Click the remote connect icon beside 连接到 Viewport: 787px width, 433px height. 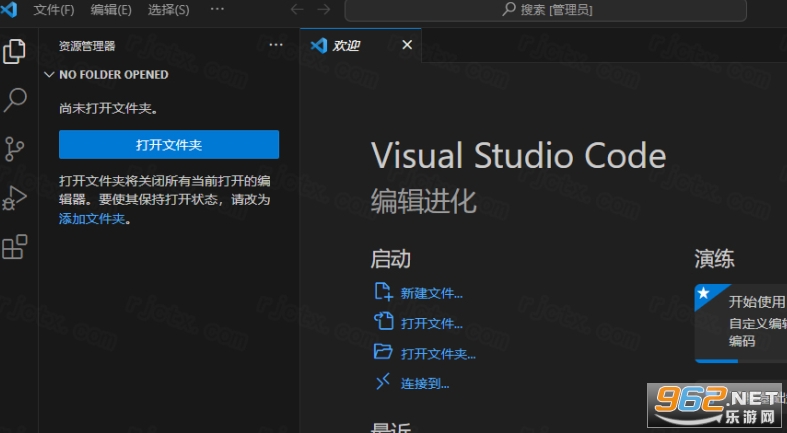coord(383,382)
